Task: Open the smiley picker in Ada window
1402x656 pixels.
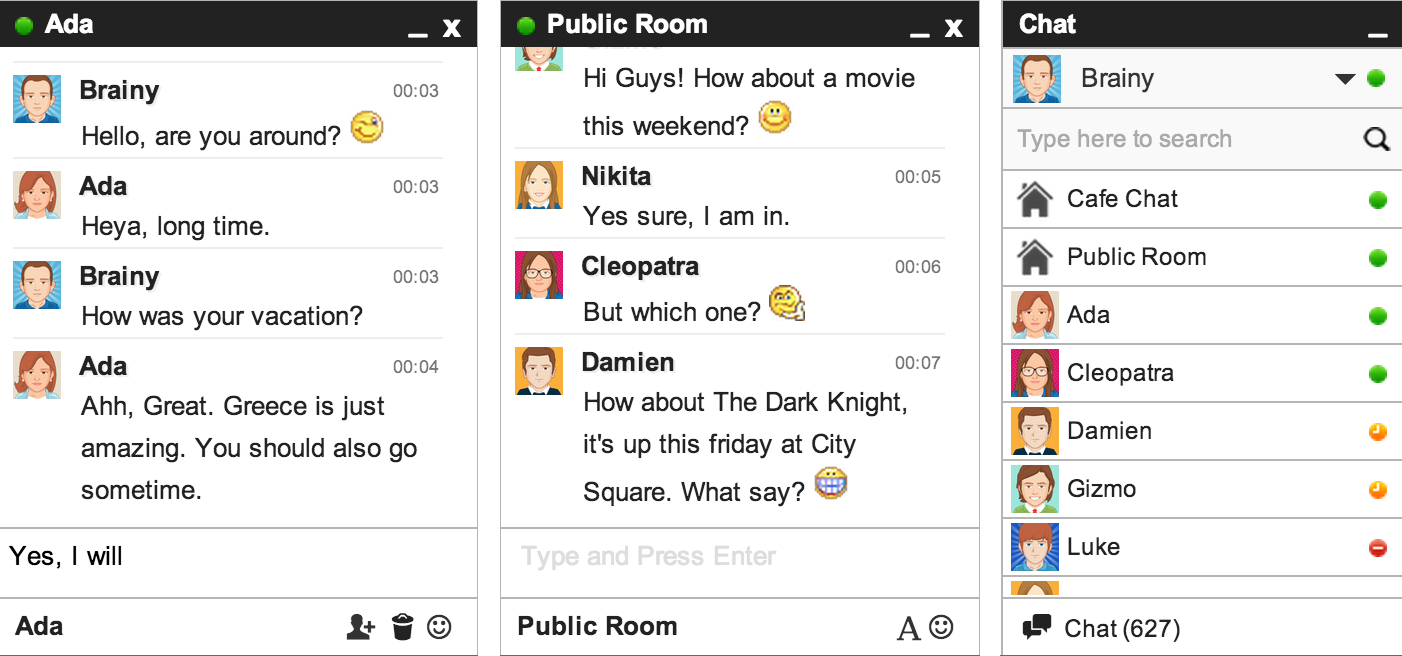Action: (439, 627)
